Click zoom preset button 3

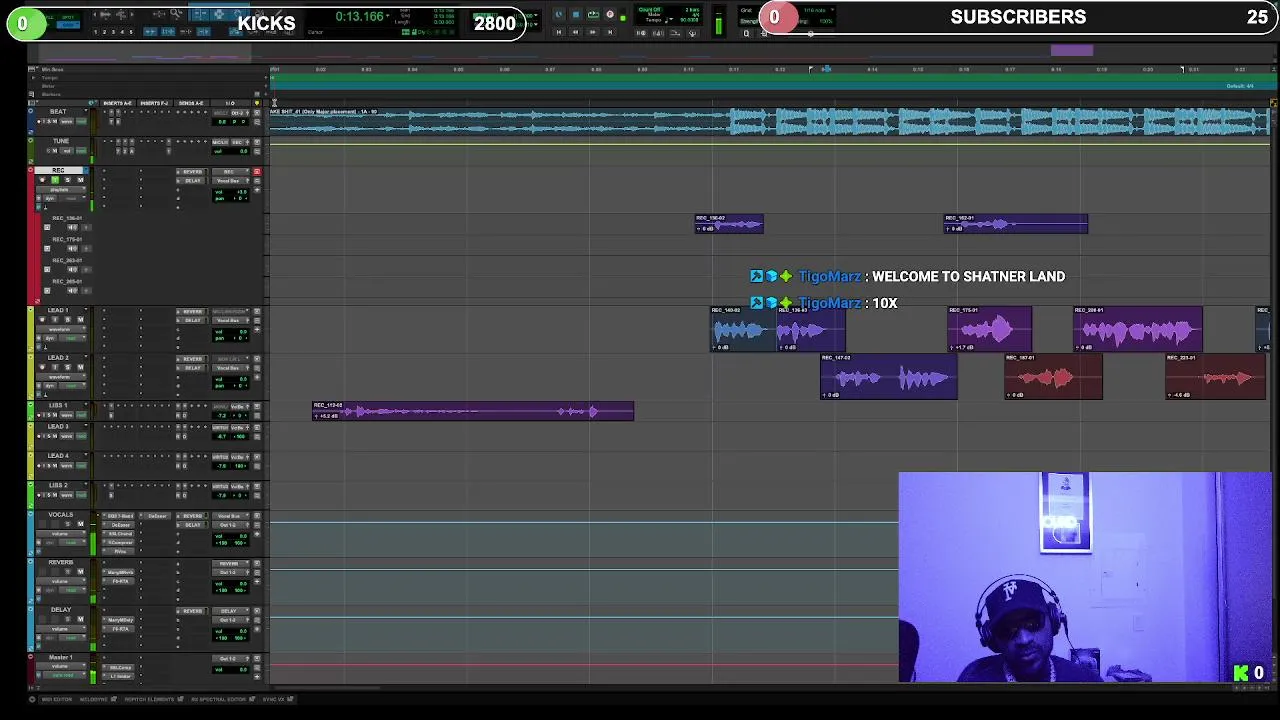[113, 32]
